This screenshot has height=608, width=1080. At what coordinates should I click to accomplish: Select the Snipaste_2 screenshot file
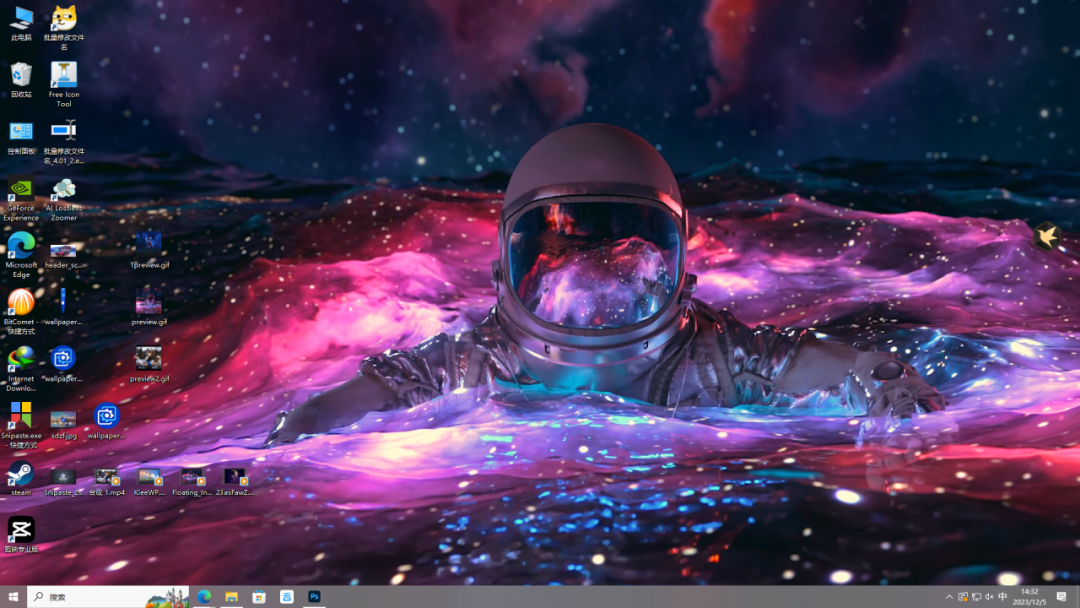[63, 482]
